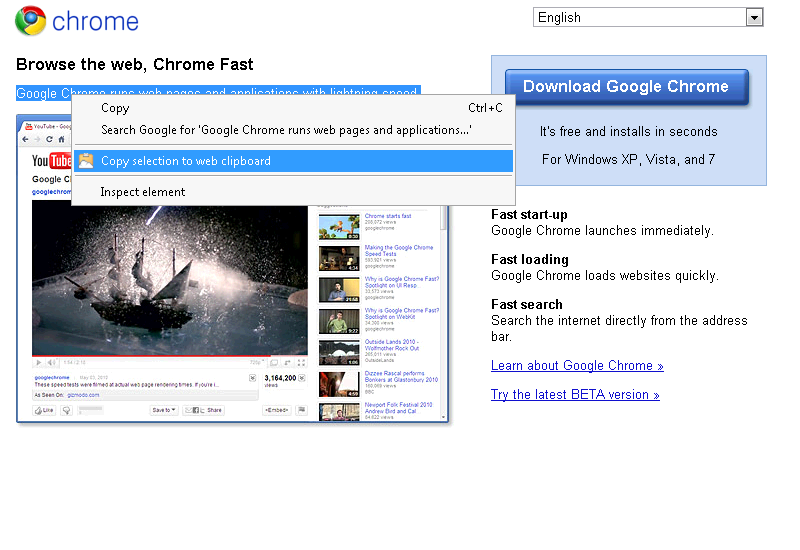The width and height of the screenshot is (800, 550).
Task: Follow the Try the latest BETA version link
Action: pos(575,395)
